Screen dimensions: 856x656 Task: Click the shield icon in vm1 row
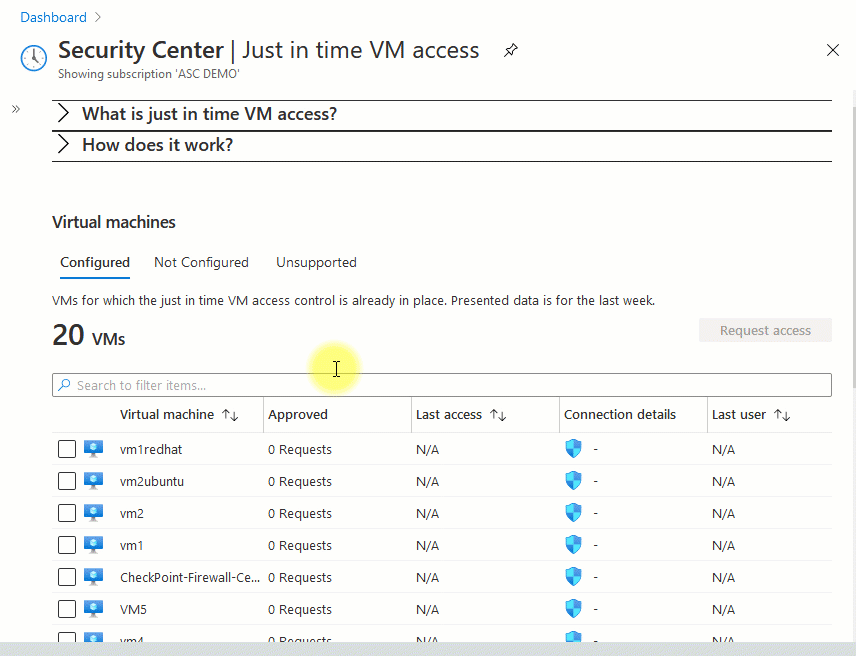573,545
